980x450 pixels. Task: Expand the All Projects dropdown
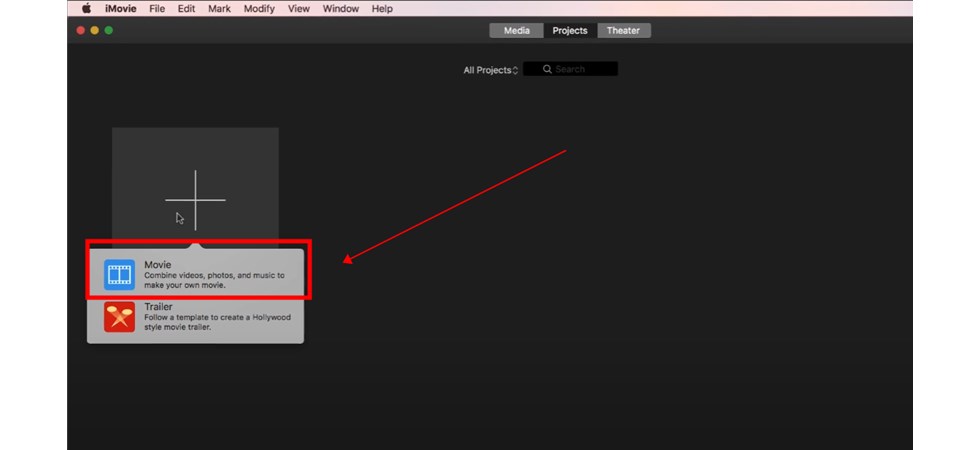tap(491, 70)
